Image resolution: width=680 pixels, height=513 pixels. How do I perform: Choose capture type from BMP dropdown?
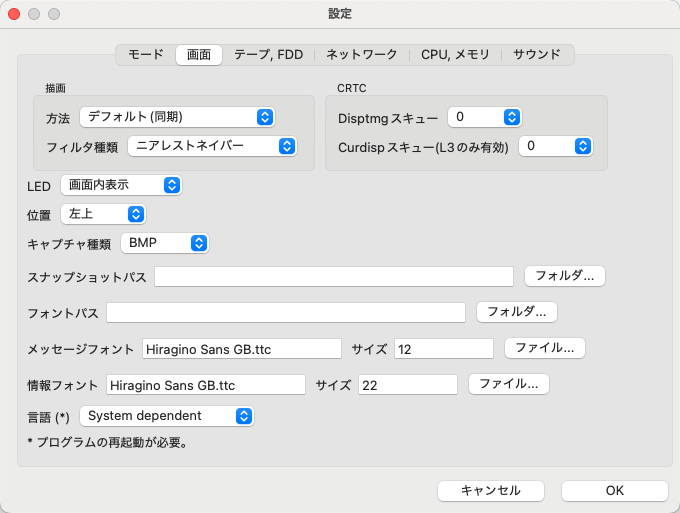[x=164, y=243]
